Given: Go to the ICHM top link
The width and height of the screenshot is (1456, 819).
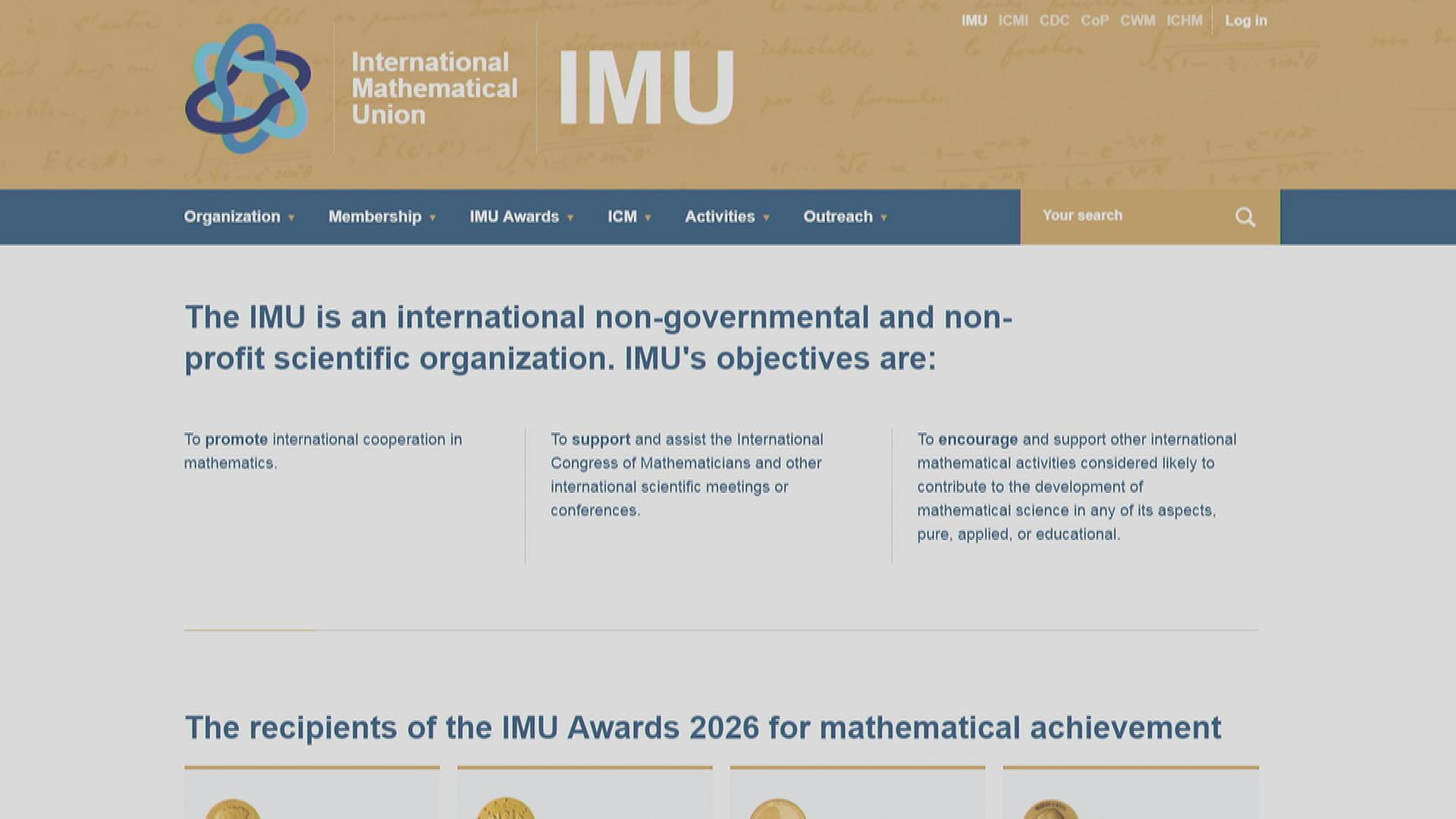Looking at the screenshot, I should 1185,20.
